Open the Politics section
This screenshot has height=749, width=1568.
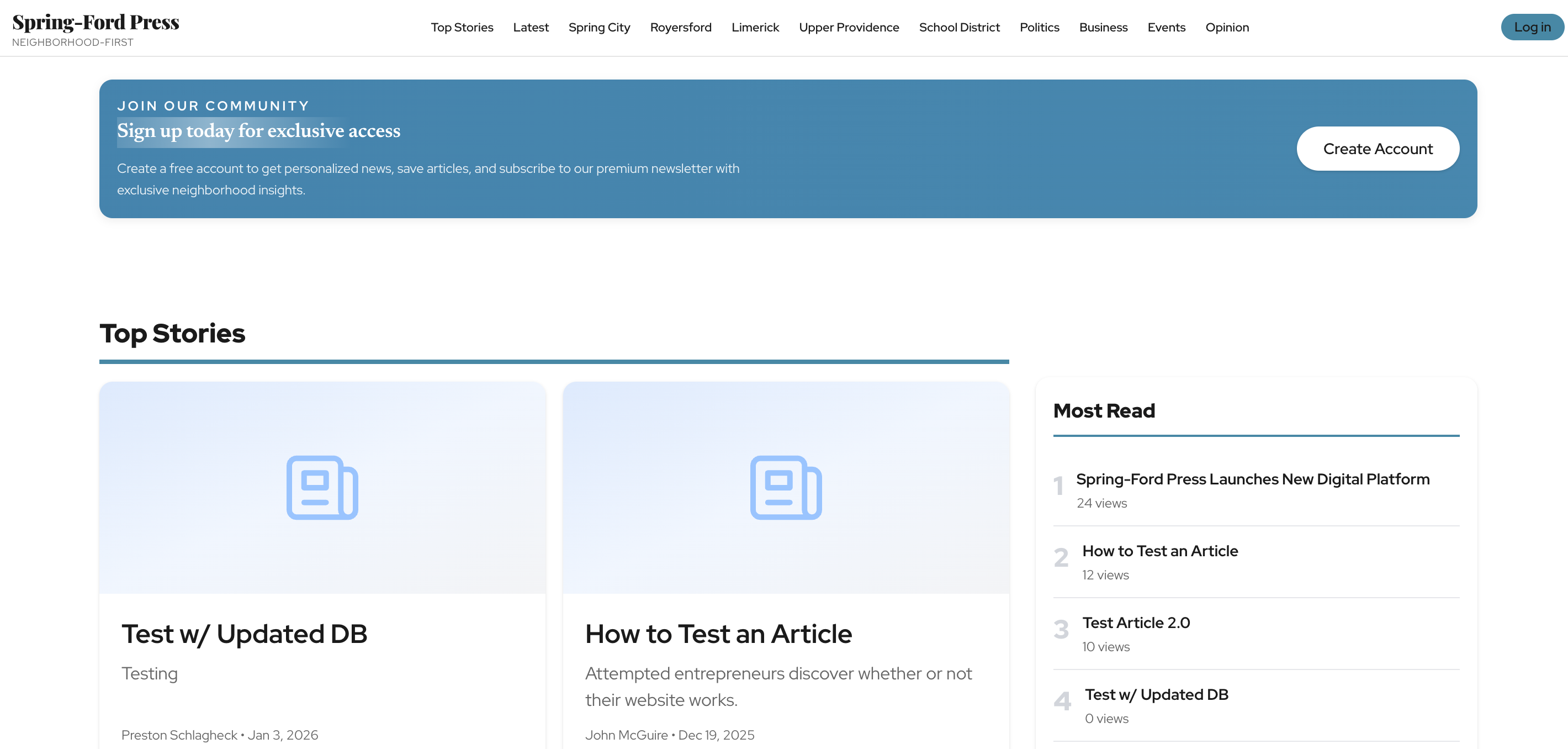(x=1039, y=28)
